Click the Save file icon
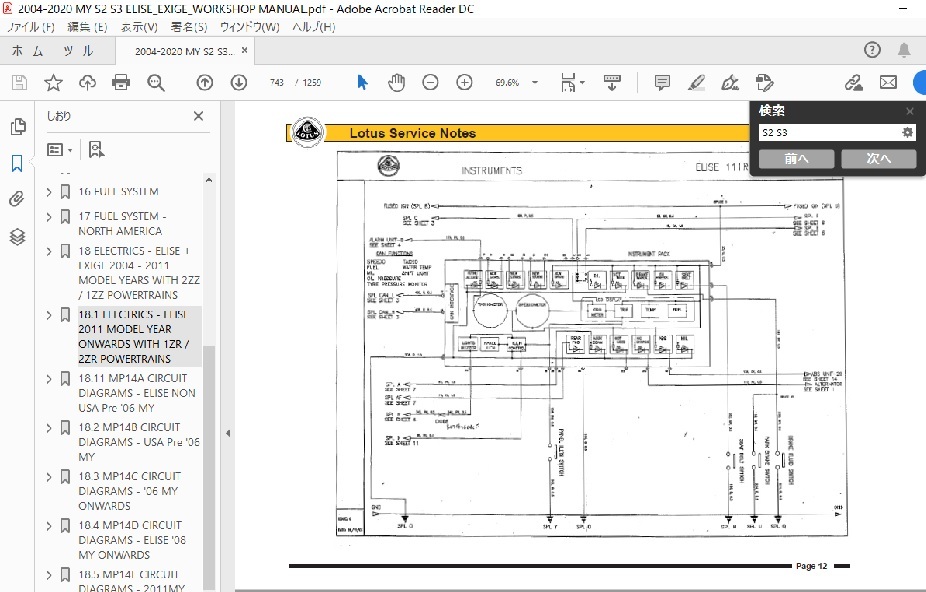The height and width of the screenshot is (592, 926). pos(19,83)
